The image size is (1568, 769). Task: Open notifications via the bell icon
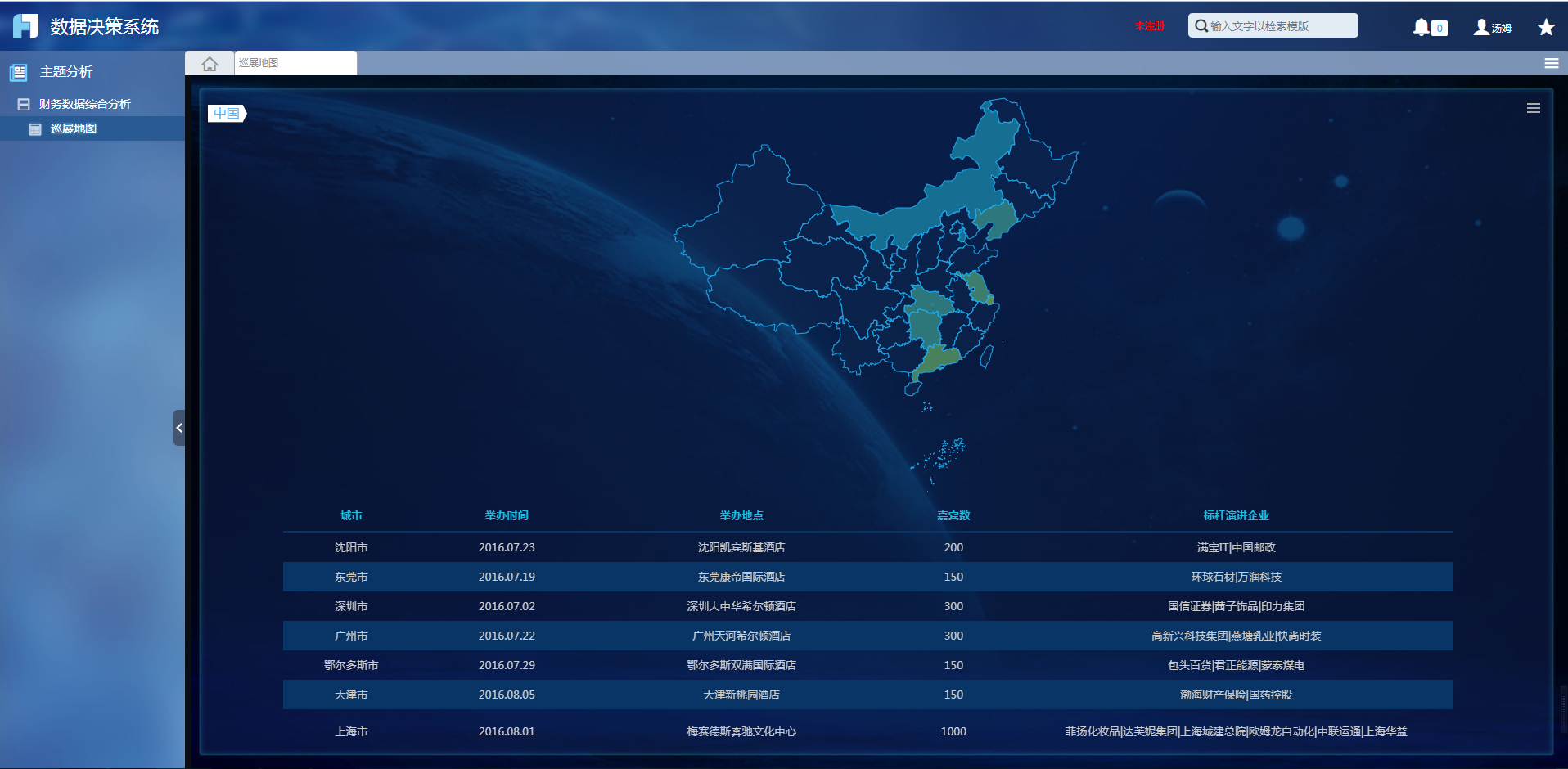1422,27
